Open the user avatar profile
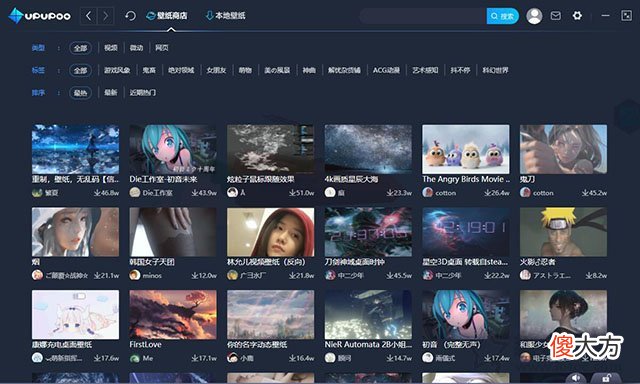Screen dimensions: 640x384 [x=534, y=16]
